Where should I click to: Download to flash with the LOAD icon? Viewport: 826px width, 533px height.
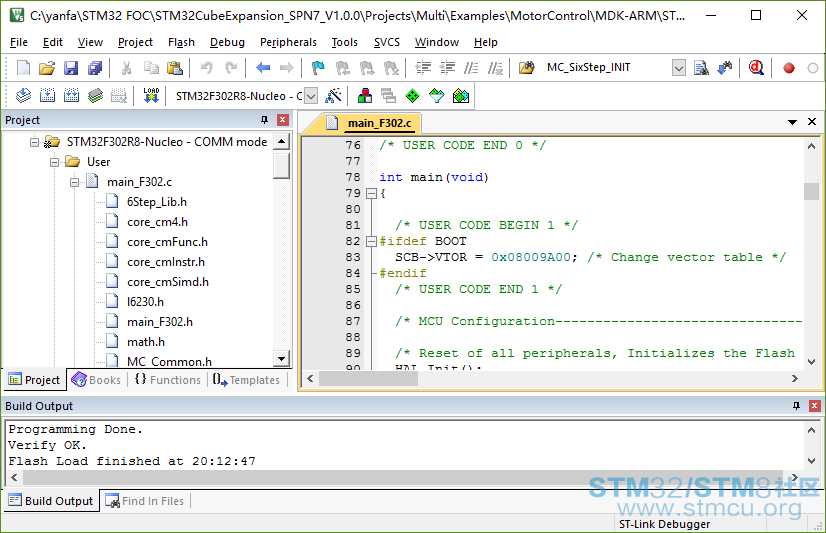click(x=151, y=96)
